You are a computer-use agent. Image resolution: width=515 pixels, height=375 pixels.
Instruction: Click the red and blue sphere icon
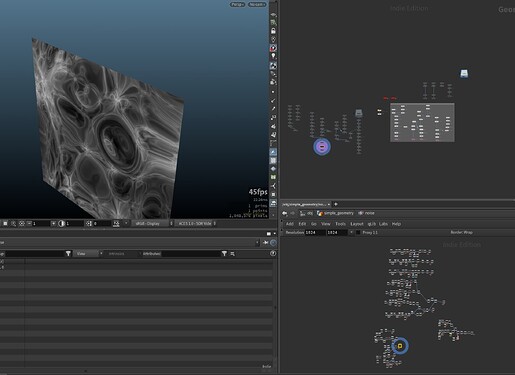(273, 48)
